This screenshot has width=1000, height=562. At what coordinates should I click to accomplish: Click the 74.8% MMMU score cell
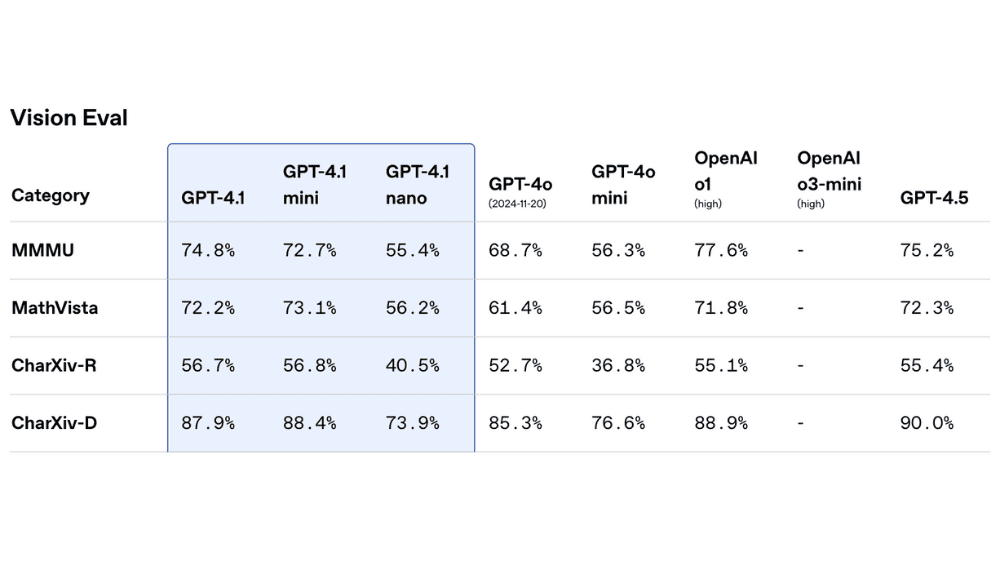[208, 250]
